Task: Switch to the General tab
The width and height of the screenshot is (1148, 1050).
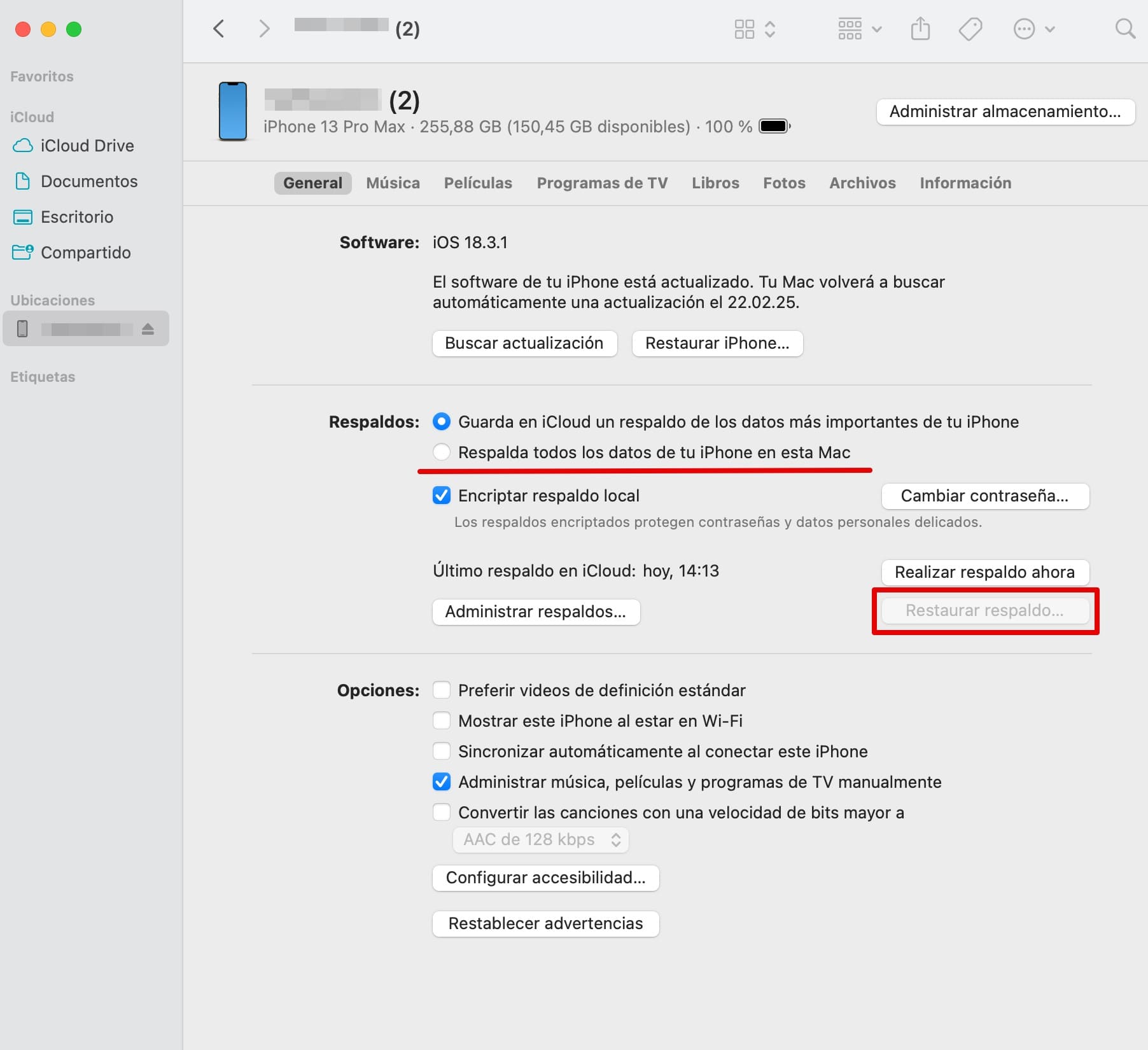Action: pos(312,183)
